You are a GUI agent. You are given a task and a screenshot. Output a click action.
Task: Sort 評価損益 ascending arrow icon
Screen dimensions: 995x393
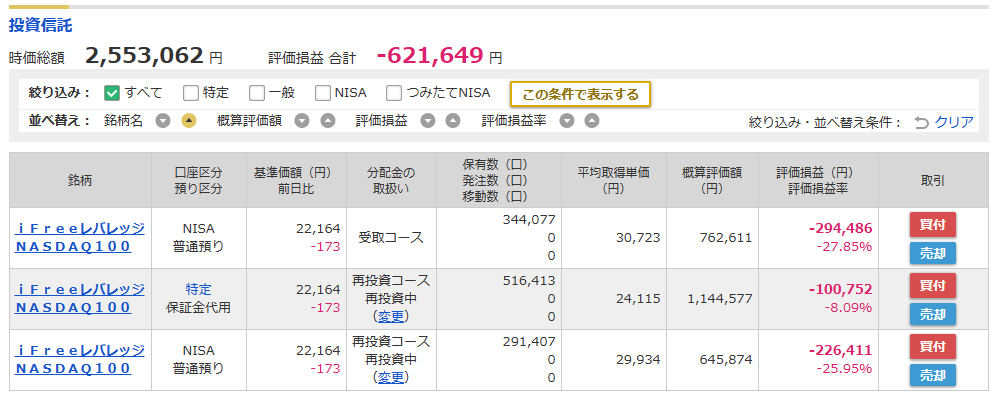(x=452, y=121)
